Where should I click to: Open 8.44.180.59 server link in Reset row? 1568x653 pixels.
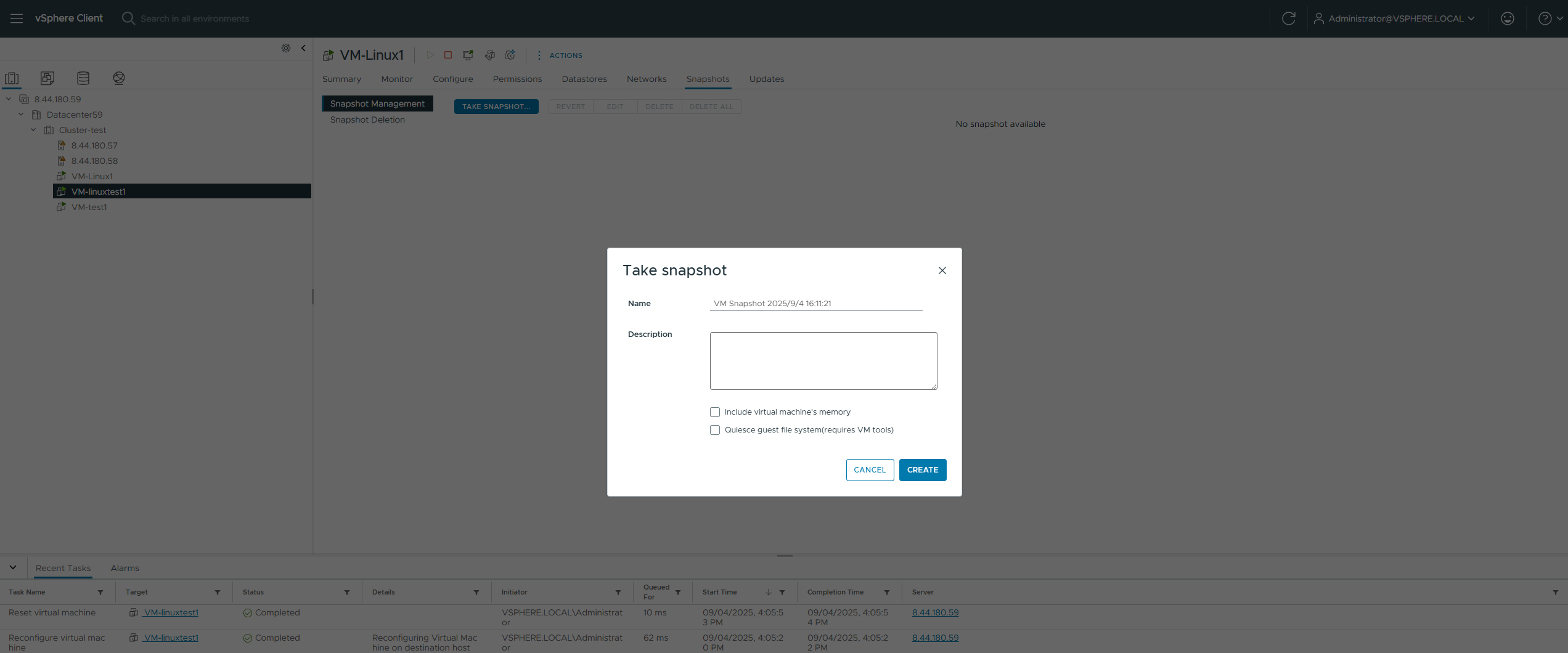click(935, 612)
